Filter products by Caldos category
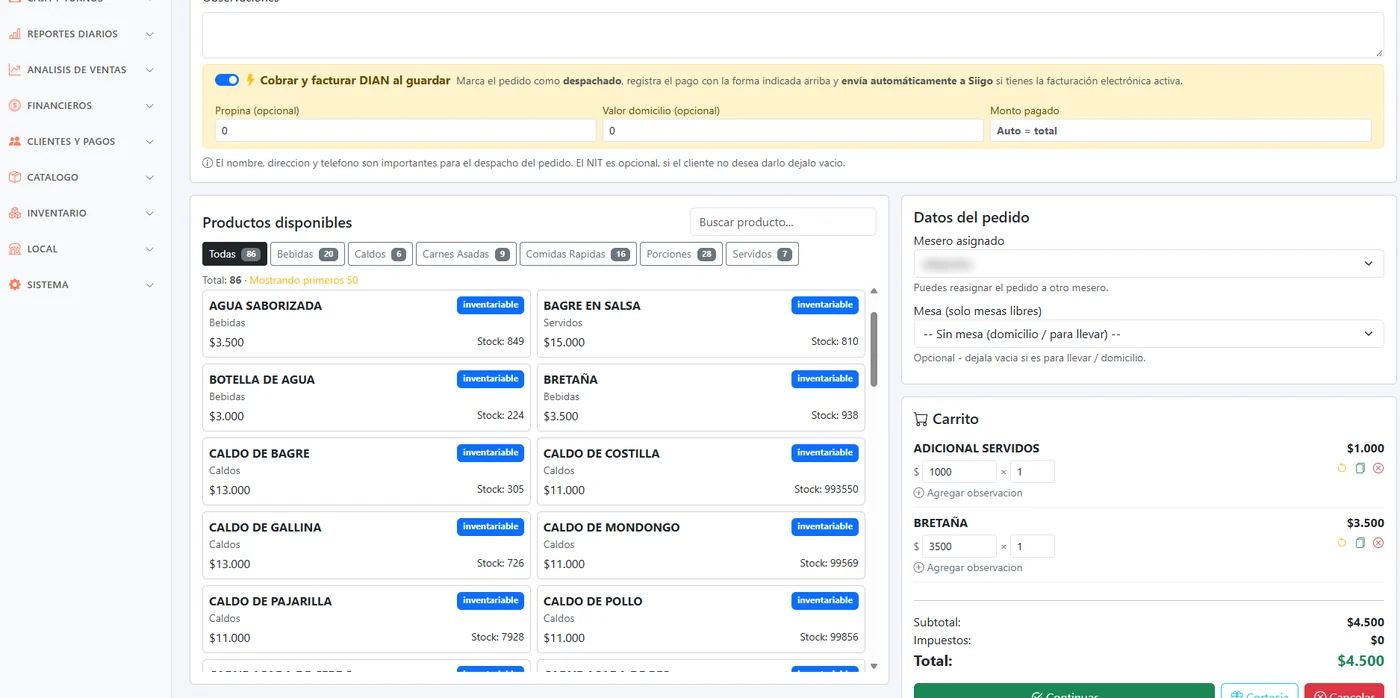This screenshot has width=1400, height=698. coord(380,254)
